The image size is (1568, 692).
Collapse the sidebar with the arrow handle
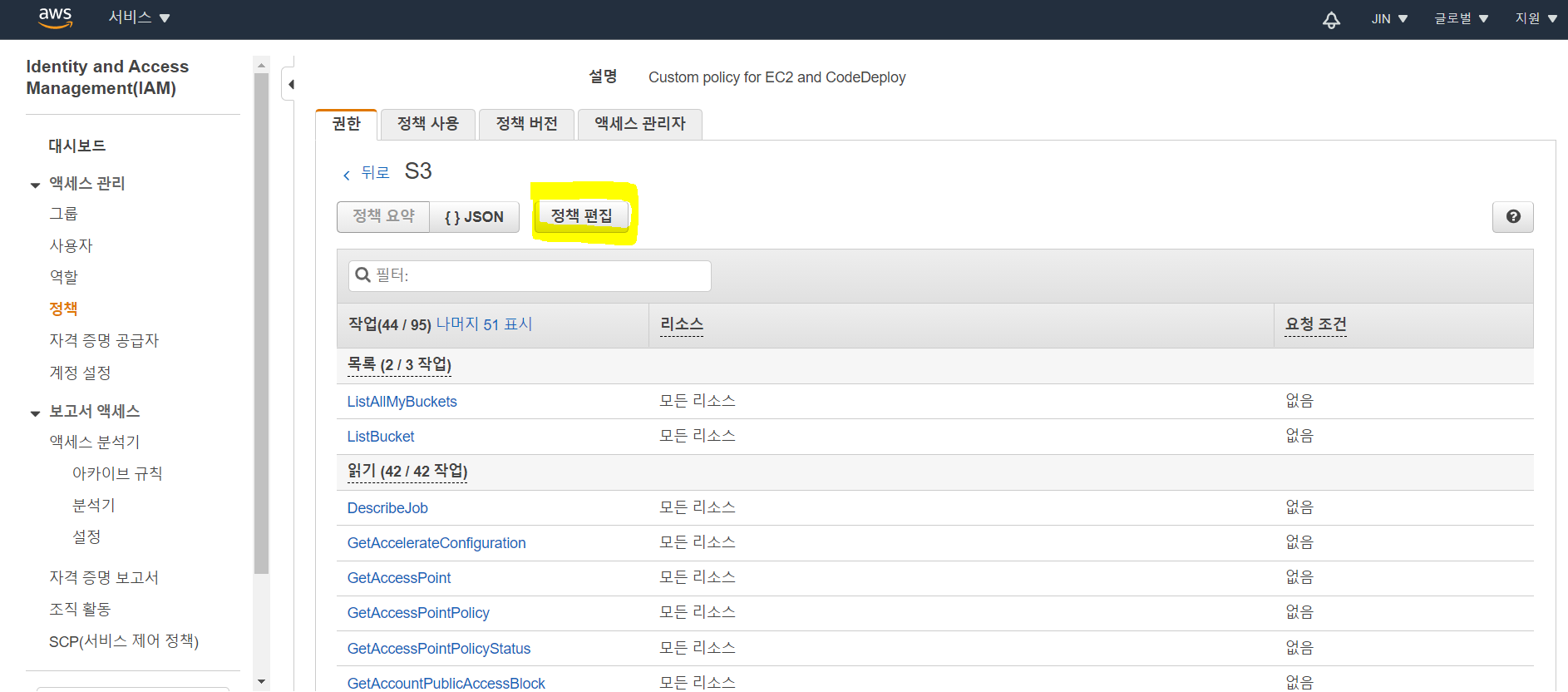tap(289, 84)
